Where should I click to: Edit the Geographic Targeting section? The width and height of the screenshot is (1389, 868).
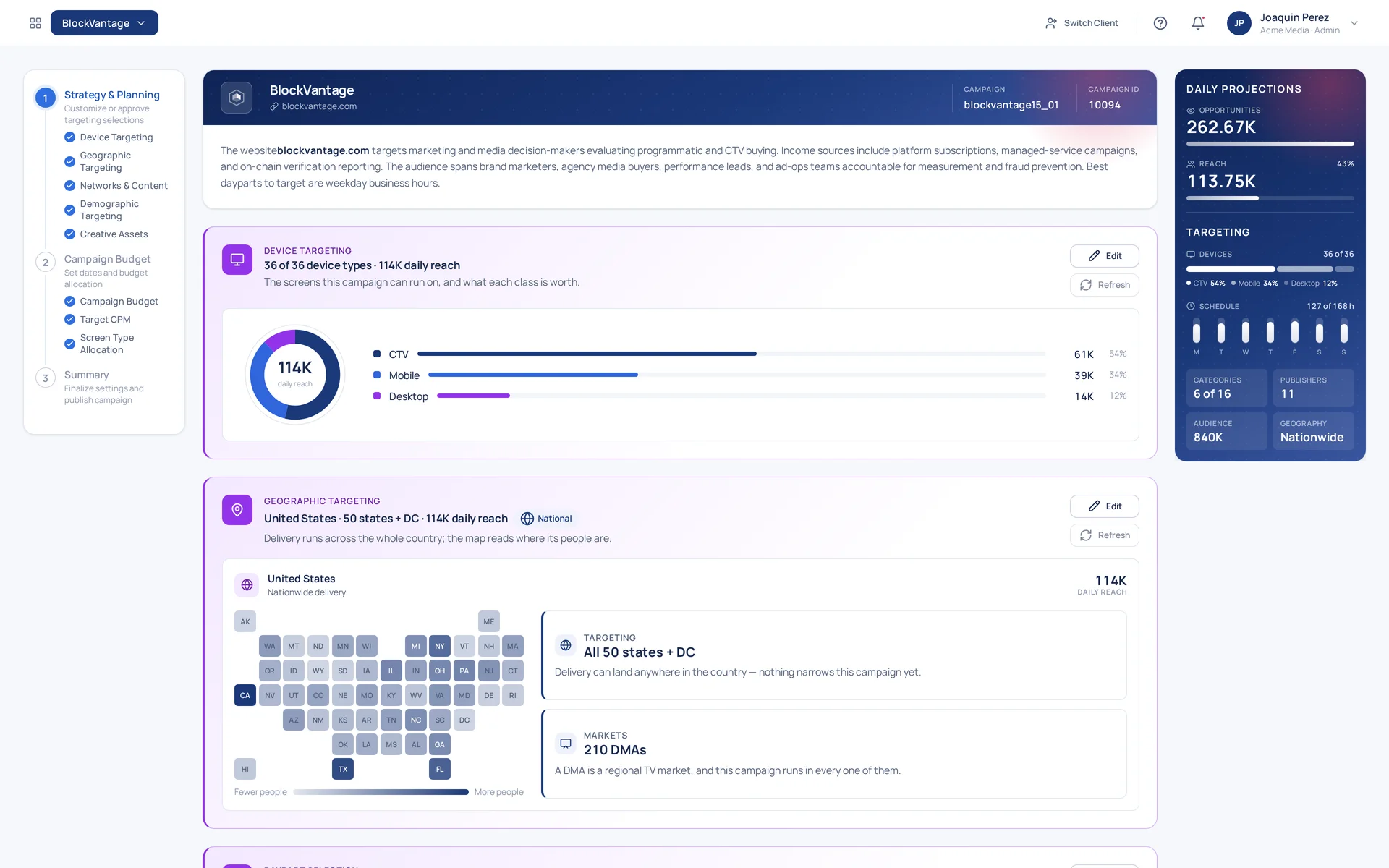1104,506
